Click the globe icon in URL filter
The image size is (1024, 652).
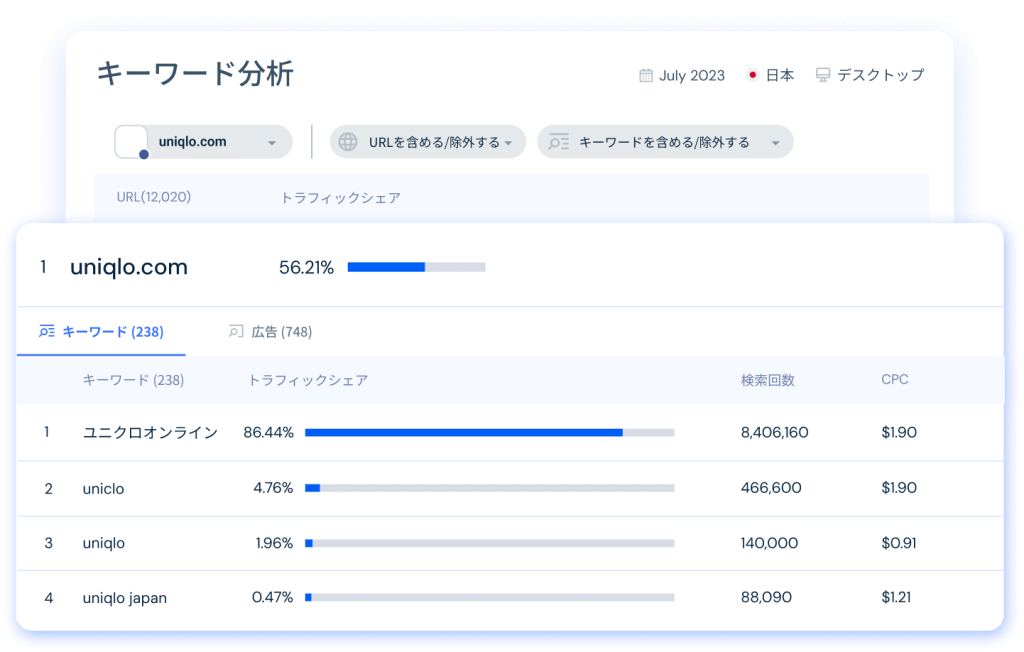tap(348, 142)
